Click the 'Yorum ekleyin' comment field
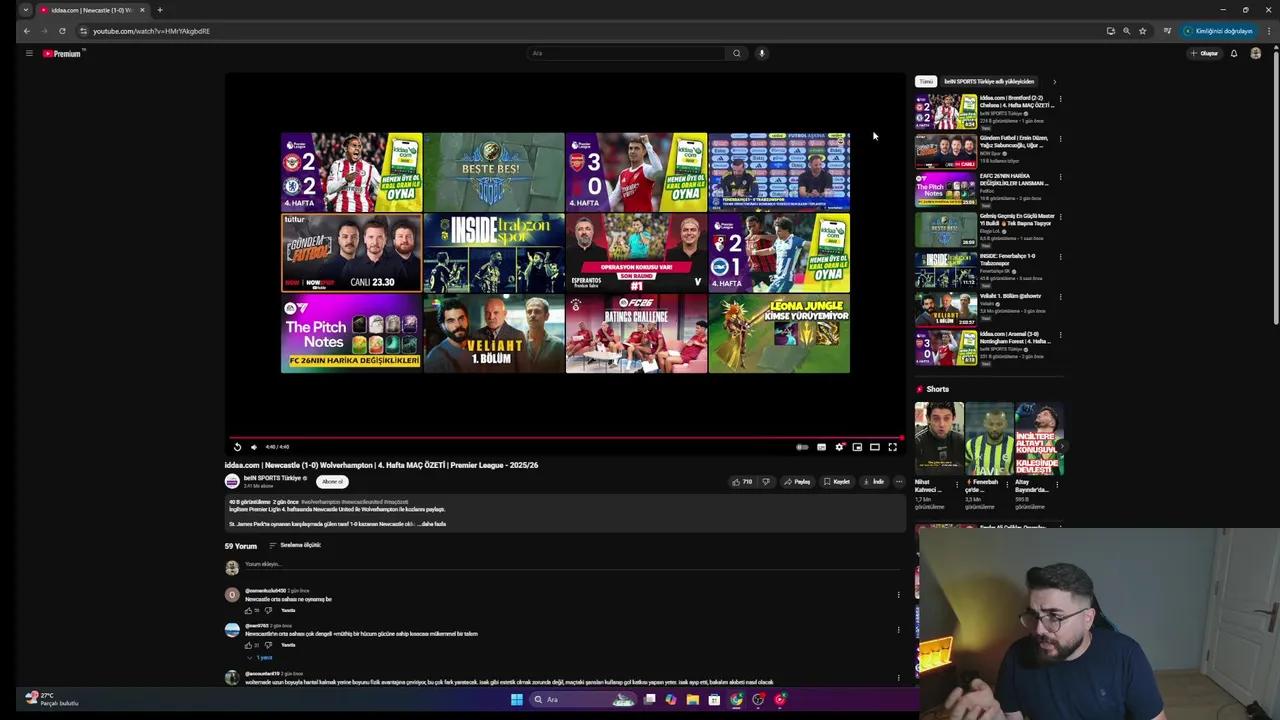Image resolution: width=1280 pixels, height=720 pixels. tap(570, 565)
